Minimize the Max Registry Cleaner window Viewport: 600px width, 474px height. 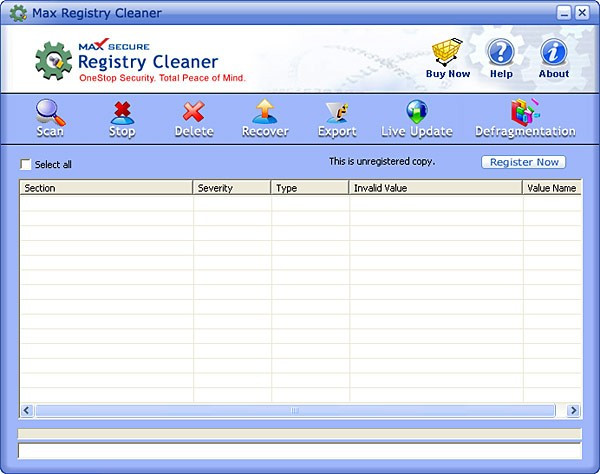click(564, 13)
